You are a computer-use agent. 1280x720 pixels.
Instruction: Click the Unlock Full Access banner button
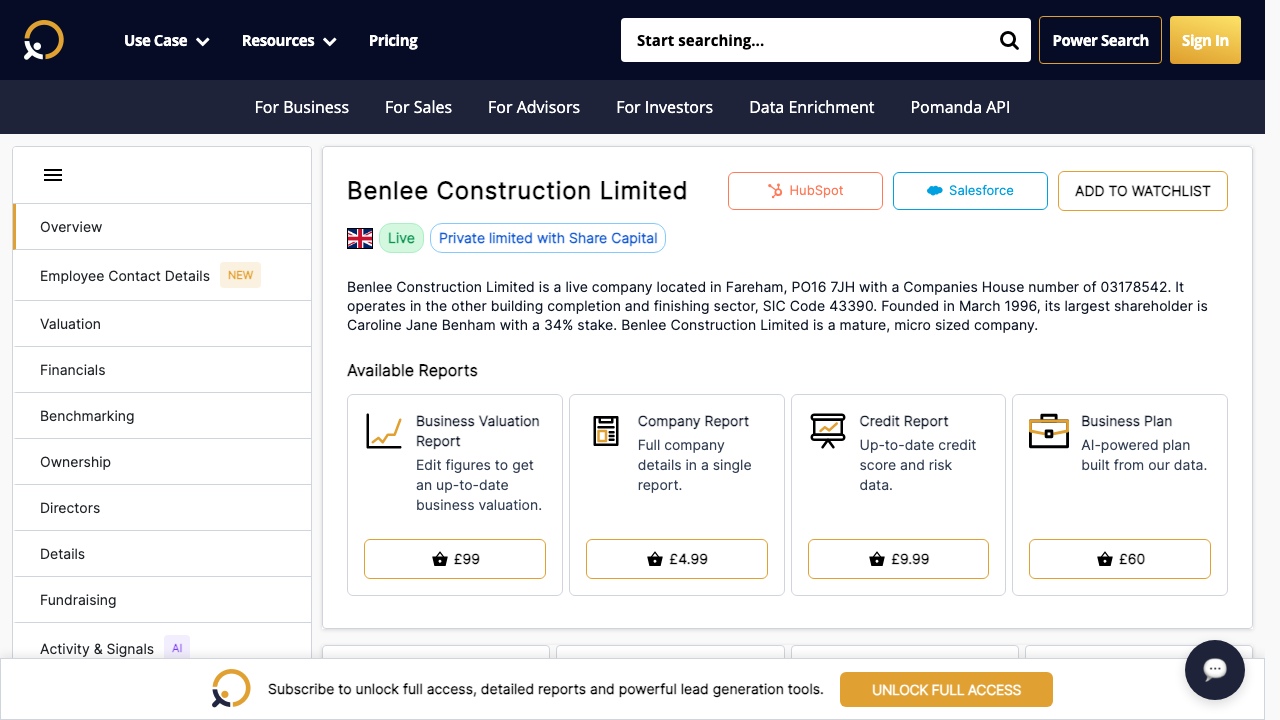pyautogui.click(x=946, y=689)
